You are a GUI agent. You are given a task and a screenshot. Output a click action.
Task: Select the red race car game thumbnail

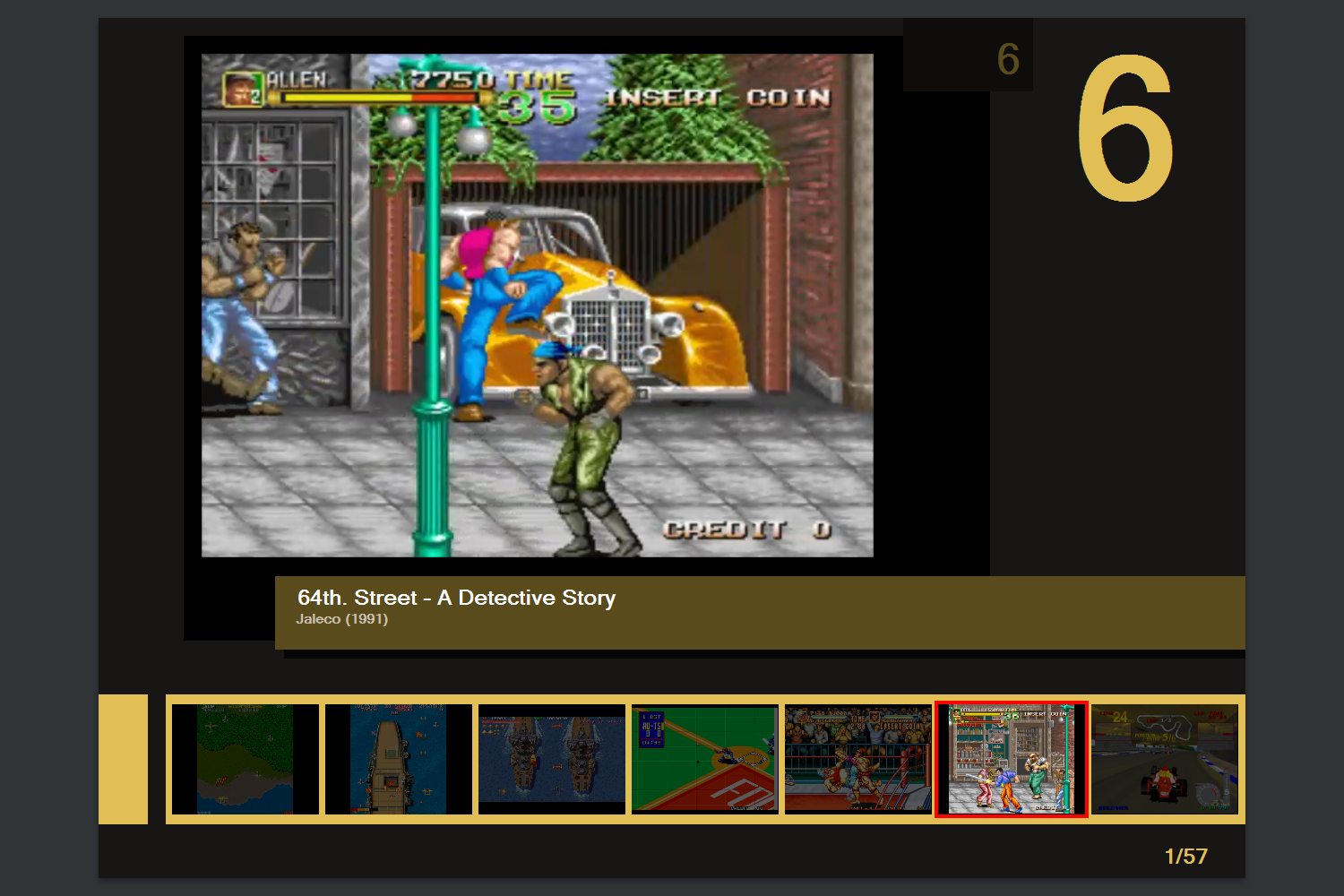(x=1165, y=759)
